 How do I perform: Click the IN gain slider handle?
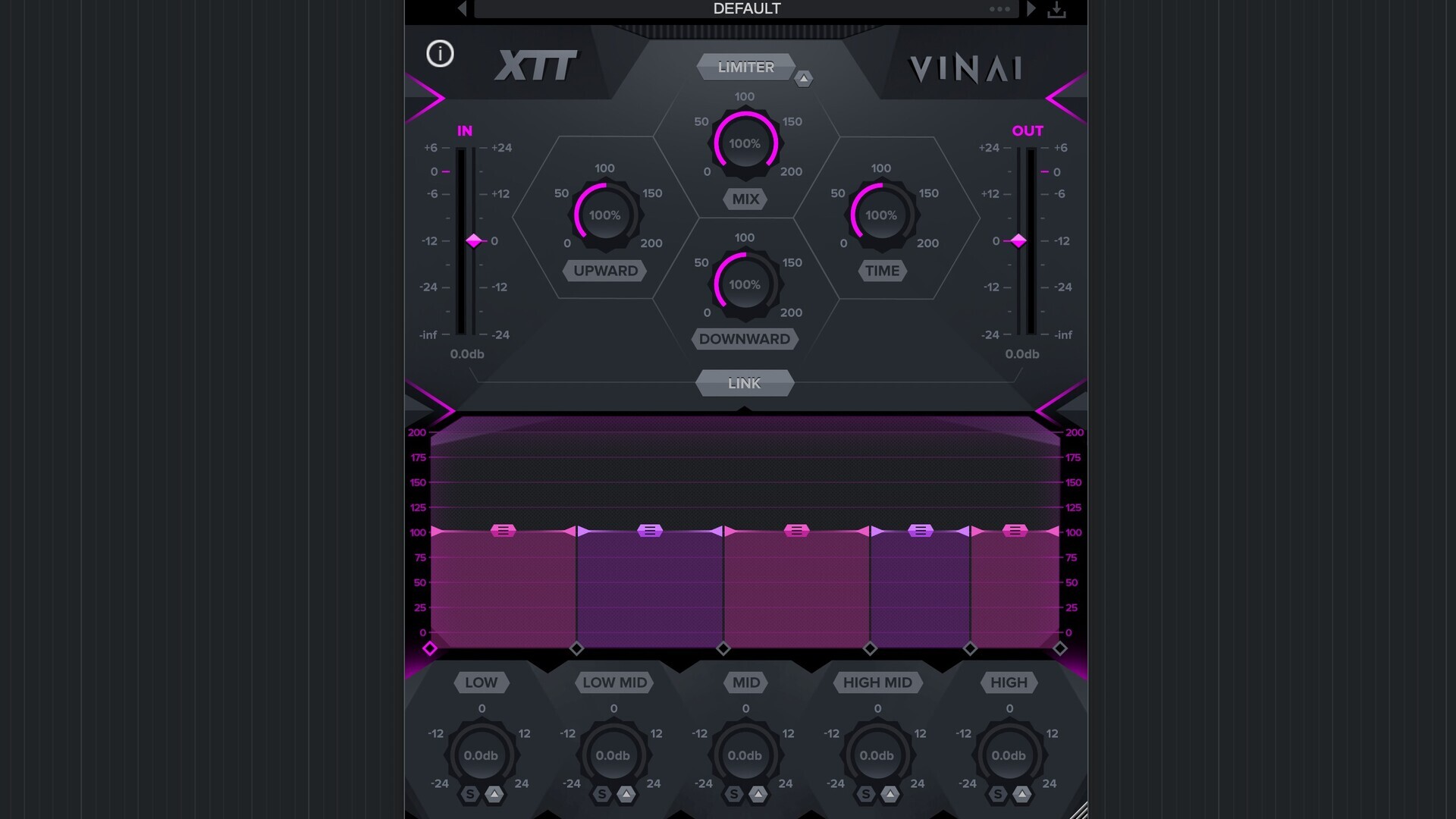pyautogui.click(x=474, y=241)
